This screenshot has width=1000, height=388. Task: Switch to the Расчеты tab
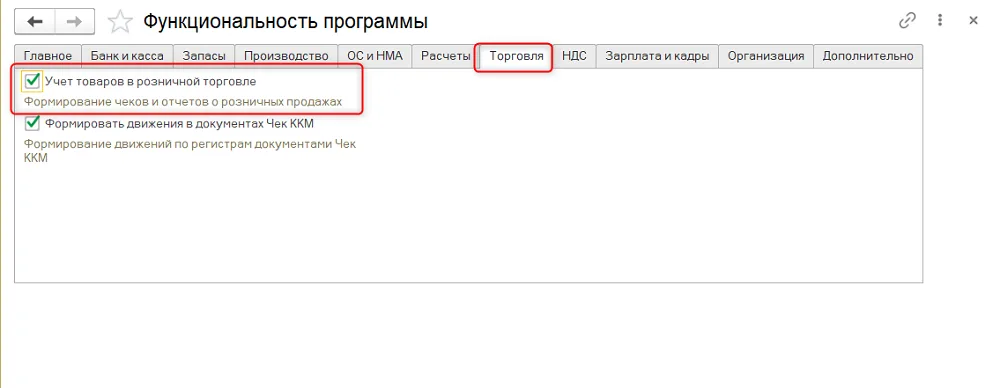tap(446, 56)
